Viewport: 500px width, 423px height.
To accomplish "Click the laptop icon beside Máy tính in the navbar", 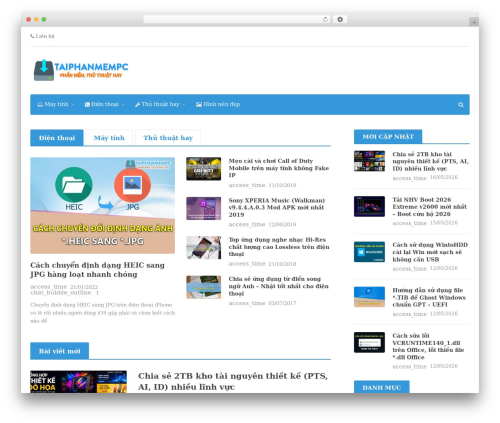I will [x=40, y=105].
